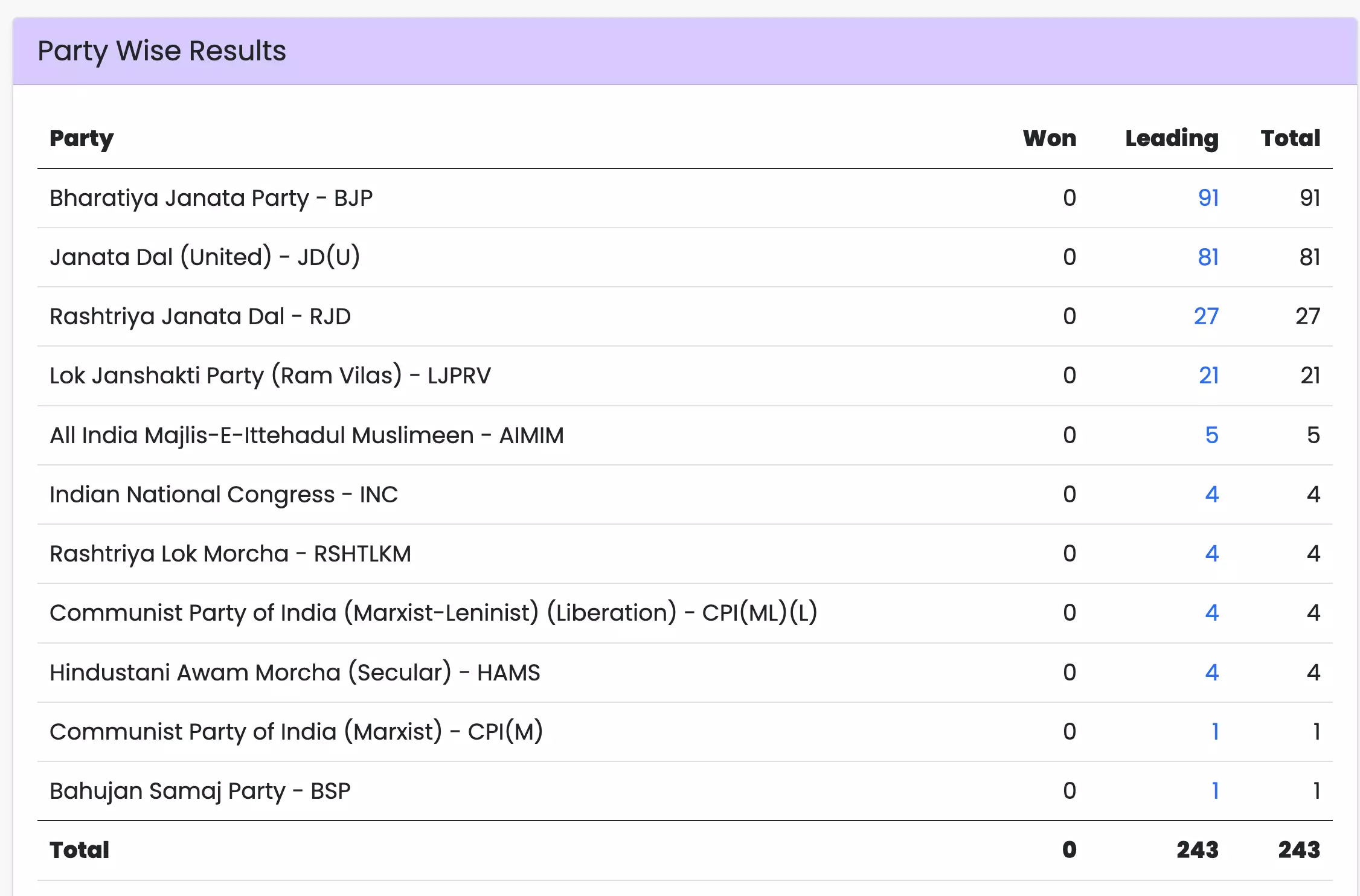Click CPI(ML)(L) leading count link
The height and width of the screenshot is (896, 1360).
coord(1211,613)
